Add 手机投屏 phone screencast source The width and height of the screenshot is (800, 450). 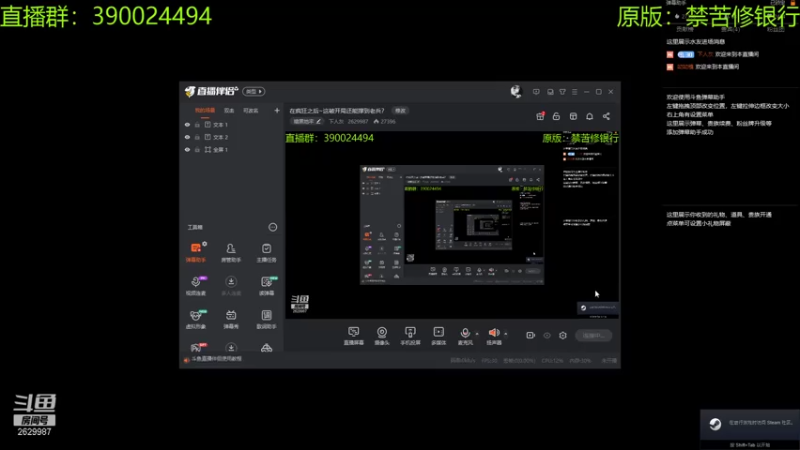coord(410,336)
